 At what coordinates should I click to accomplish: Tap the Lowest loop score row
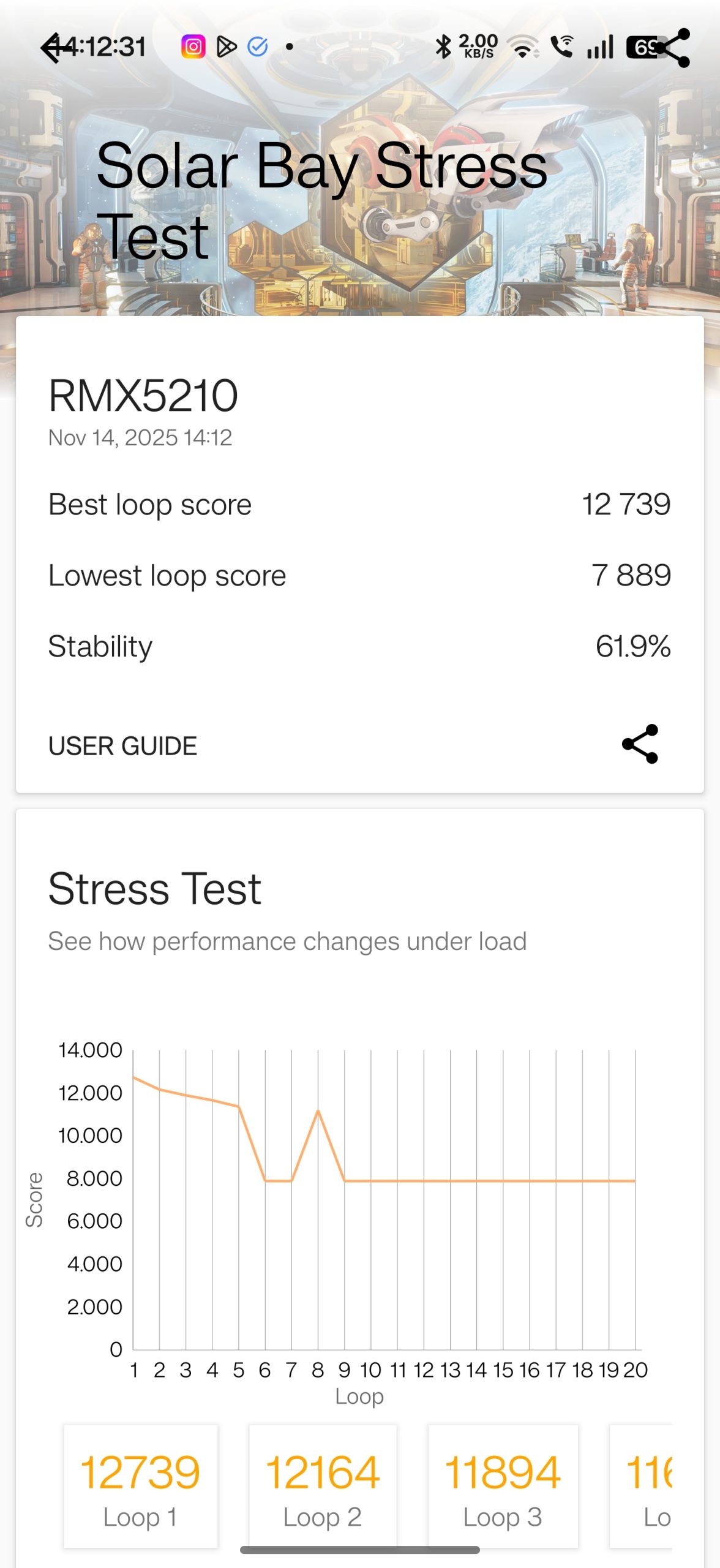[359, 576]
